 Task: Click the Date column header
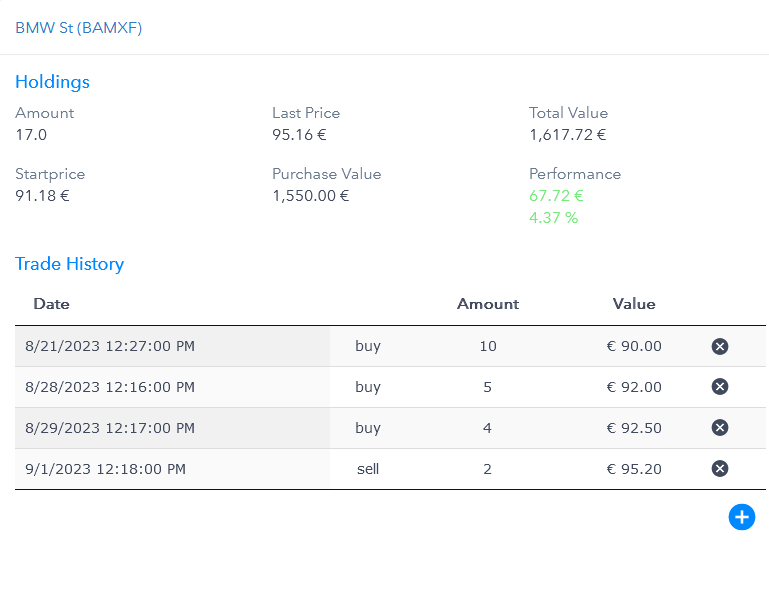pyautogui.click(x=51, y=304)
